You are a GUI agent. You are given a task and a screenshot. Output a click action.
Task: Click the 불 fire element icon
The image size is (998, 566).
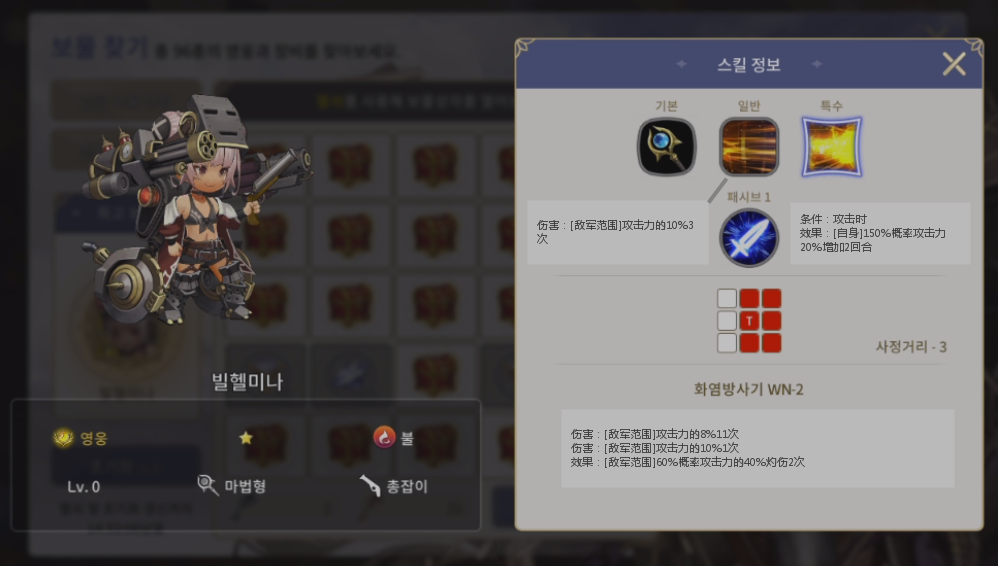point(384,437)
